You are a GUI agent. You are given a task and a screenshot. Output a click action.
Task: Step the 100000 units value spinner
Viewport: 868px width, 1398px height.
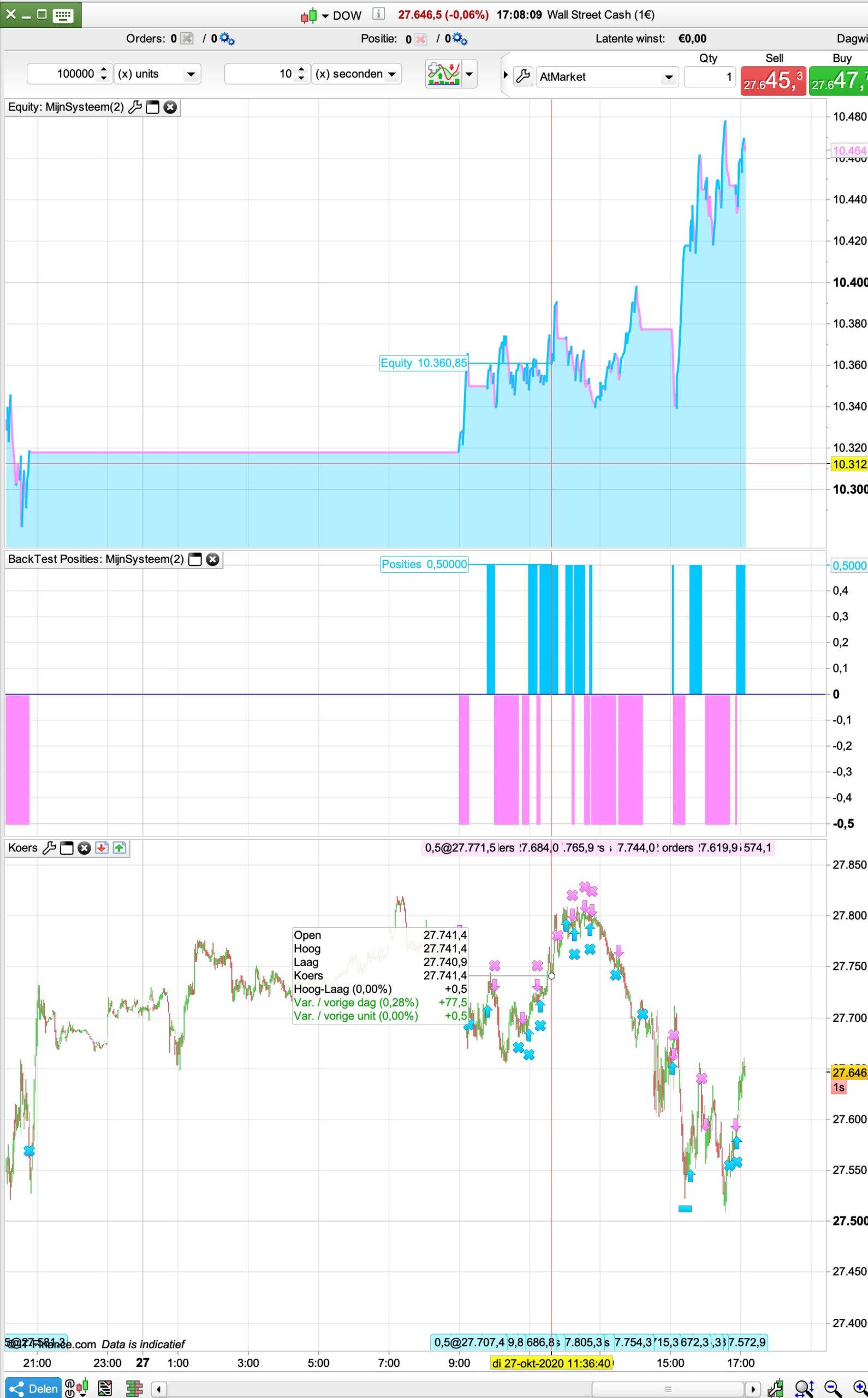pyautogui.click(x=104, y=74)
